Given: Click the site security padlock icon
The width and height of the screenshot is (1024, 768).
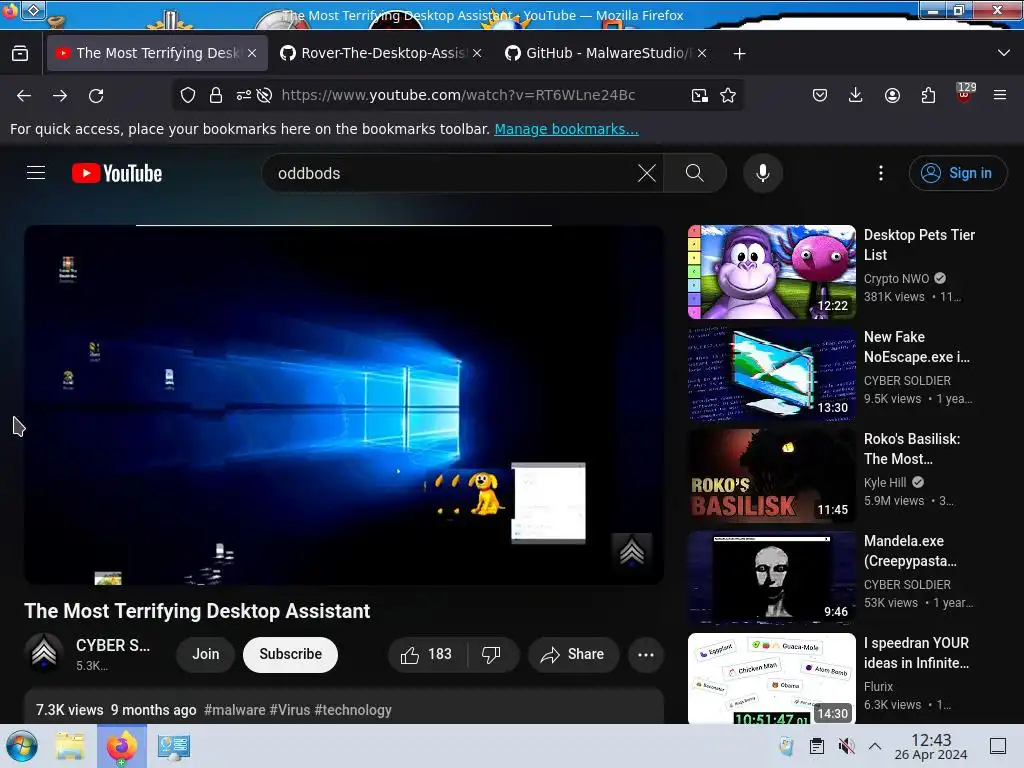Looking at the screenshot, I should [216, 95].
